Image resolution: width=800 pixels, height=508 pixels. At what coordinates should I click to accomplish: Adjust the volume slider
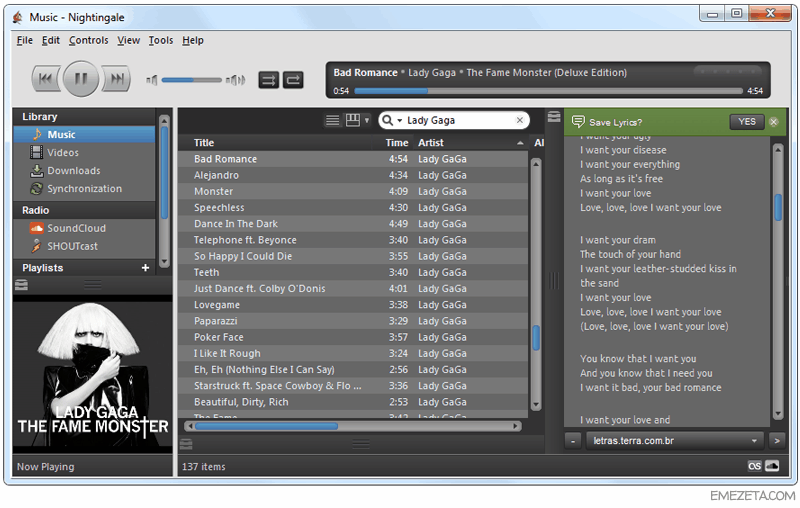coord(191,80)
